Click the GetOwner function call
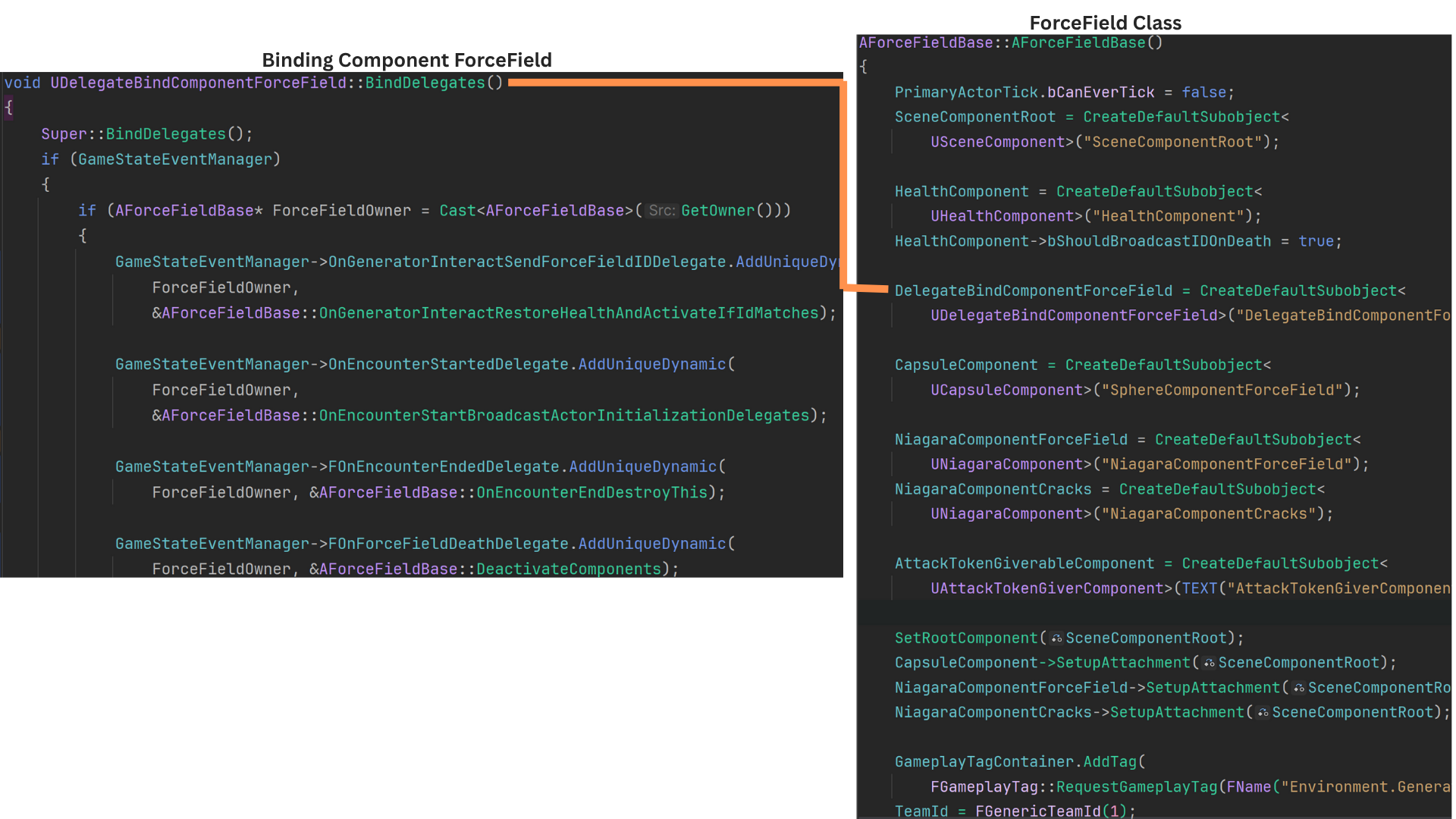This screenshot has height=819, width=1456. click(x=717, y=211)
